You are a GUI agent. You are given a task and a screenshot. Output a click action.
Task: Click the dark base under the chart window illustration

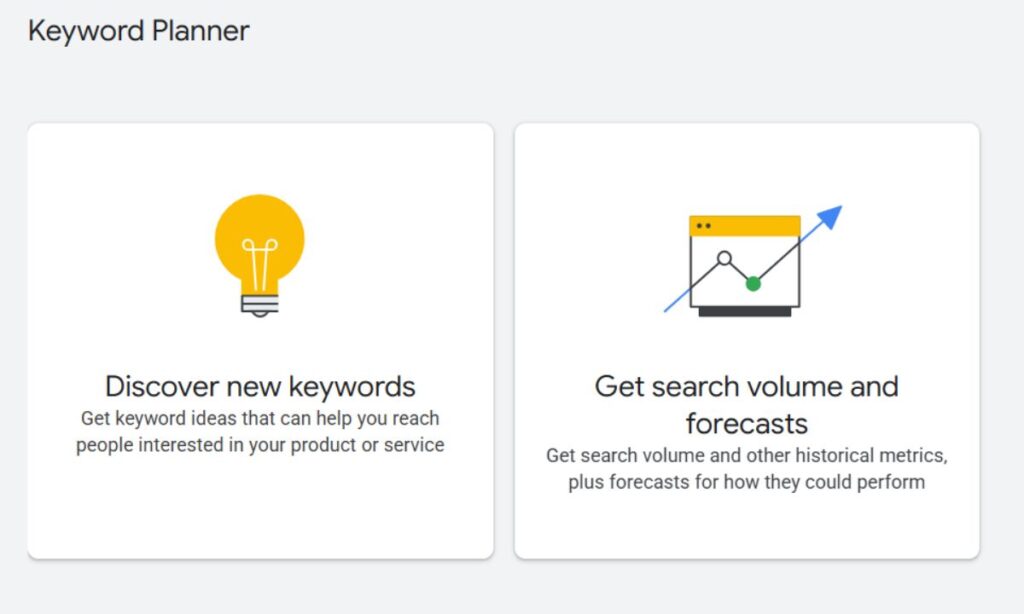click(746, 313)
